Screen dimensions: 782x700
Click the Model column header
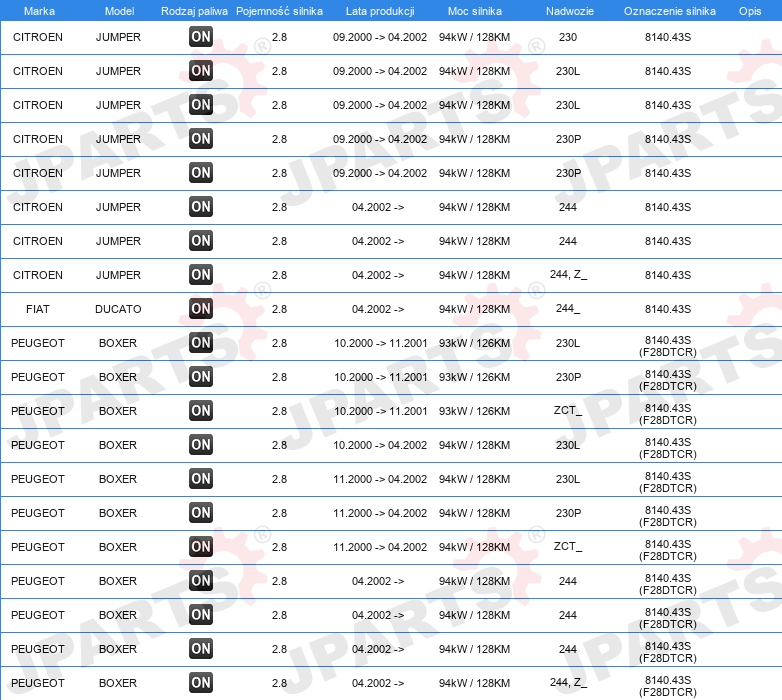pyautogui.click(x=119, y=11)
